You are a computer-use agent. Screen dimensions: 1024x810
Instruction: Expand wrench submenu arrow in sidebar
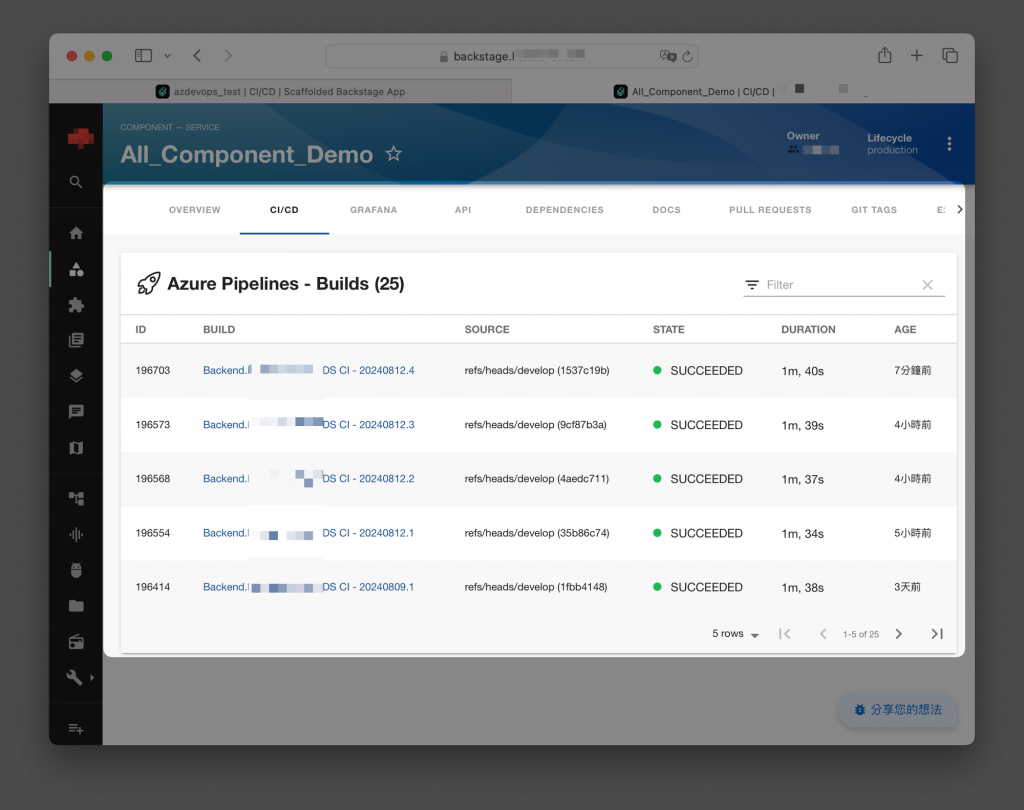click(x=92, y=677)
